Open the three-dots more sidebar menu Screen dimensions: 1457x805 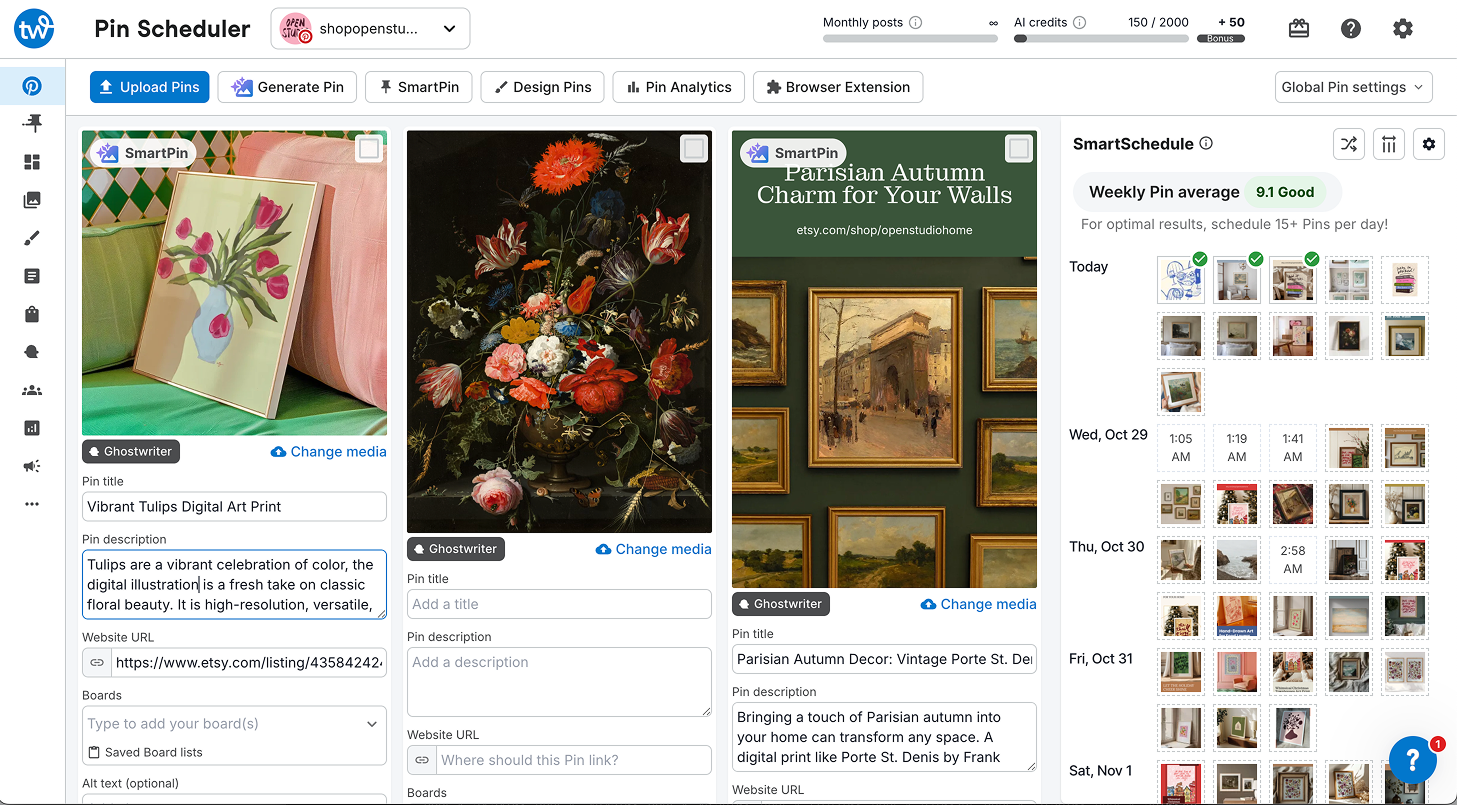[32, 504]
